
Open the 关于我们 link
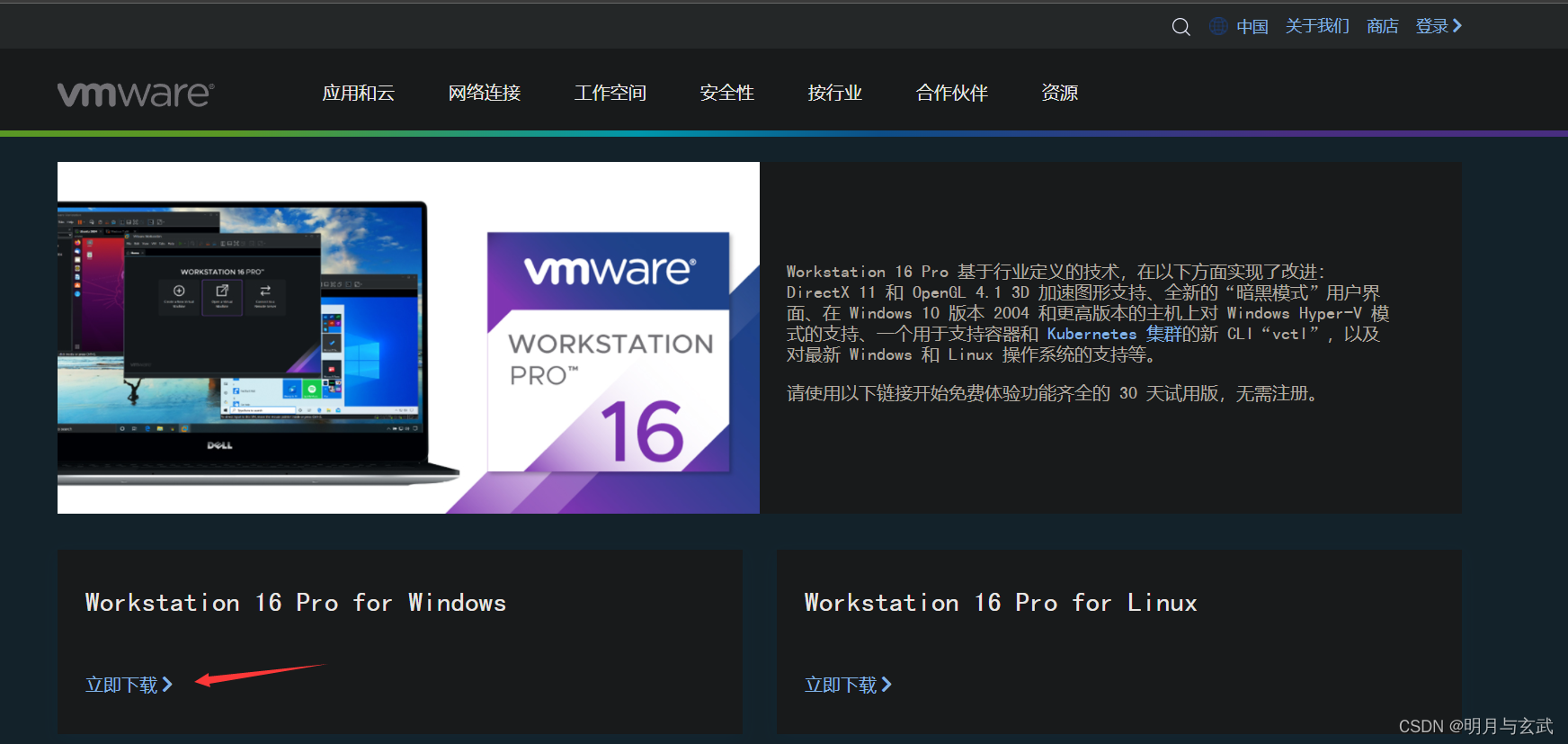coord(1317,26)
